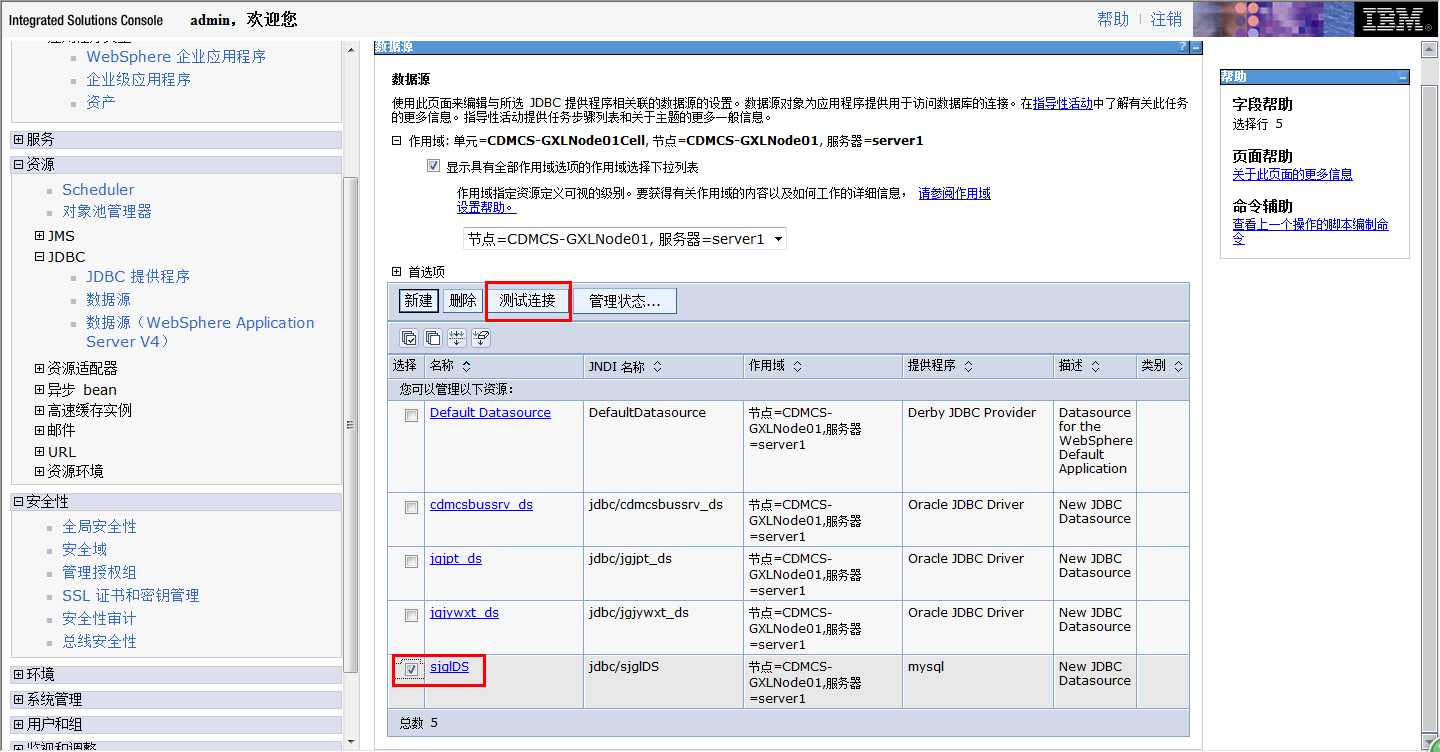Sort table by 提供程序 column arrows
This screenshot has width=1440, height=752.
point(968,366)
